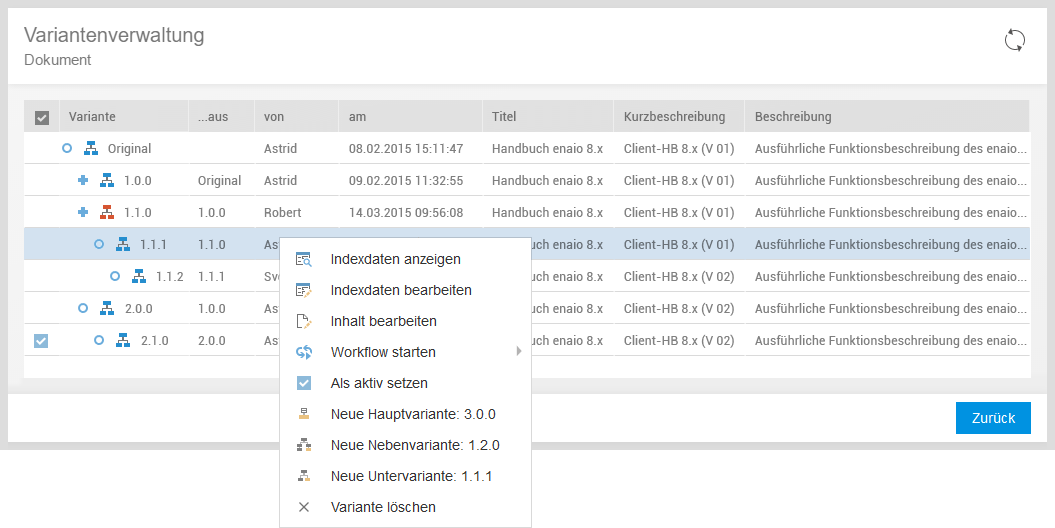
Task: Open the 'Workflow starten' submenu arrow
Action: click(518, 352)
